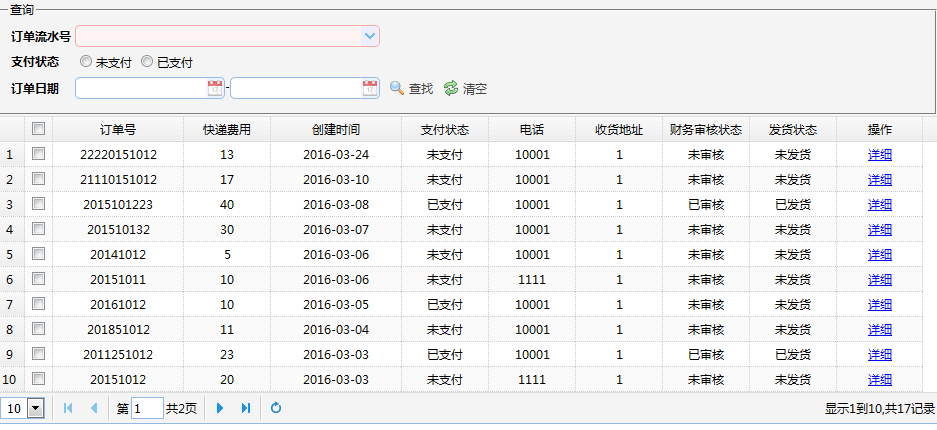Open 详细 link for order 2015101223
Screen dimensions: 937x430
[880, 205]
